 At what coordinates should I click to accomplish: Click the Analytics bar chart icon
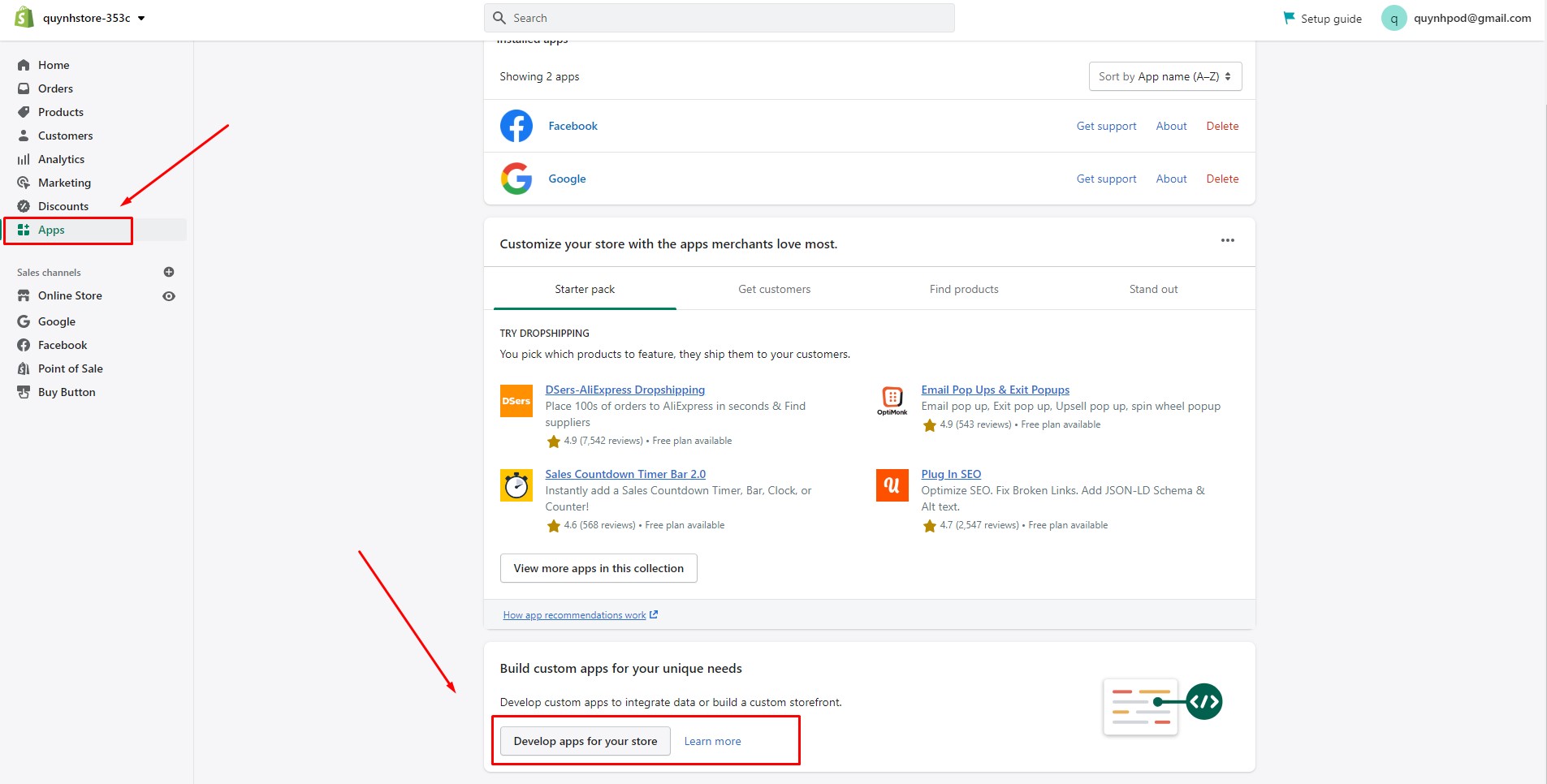click(x=24, y=159)
